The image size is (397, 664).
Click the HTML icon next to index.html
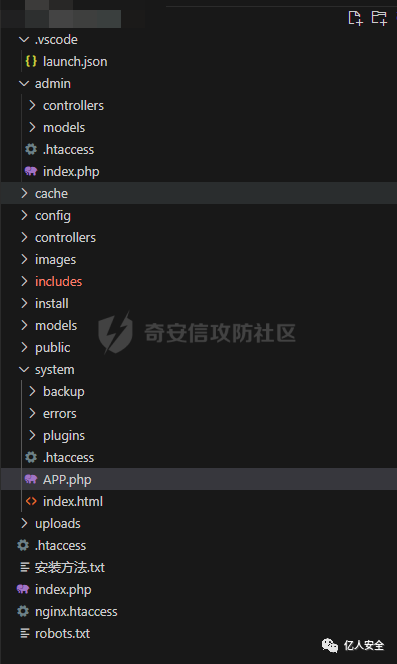(31, 501)
